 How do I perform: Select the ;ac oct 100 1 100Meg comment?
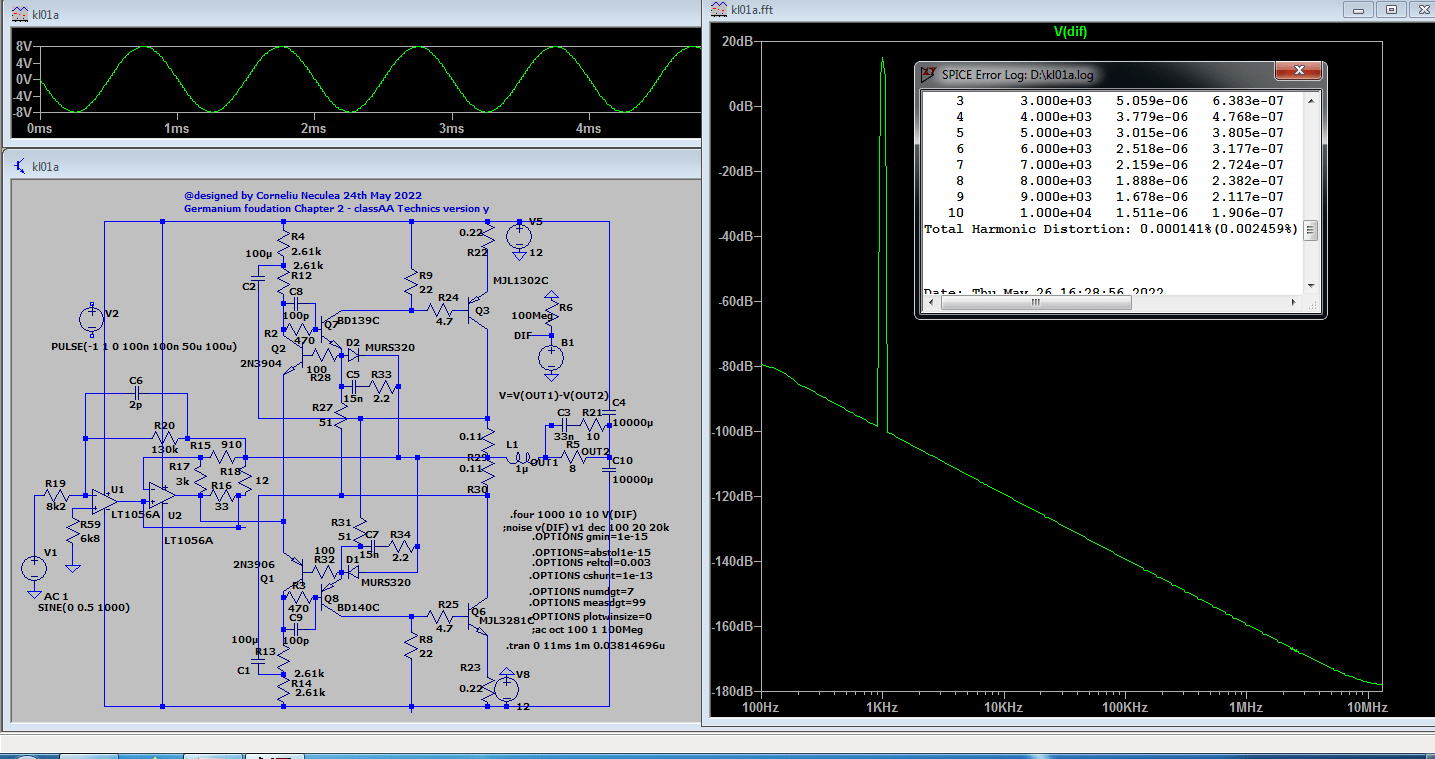point(586,629)
